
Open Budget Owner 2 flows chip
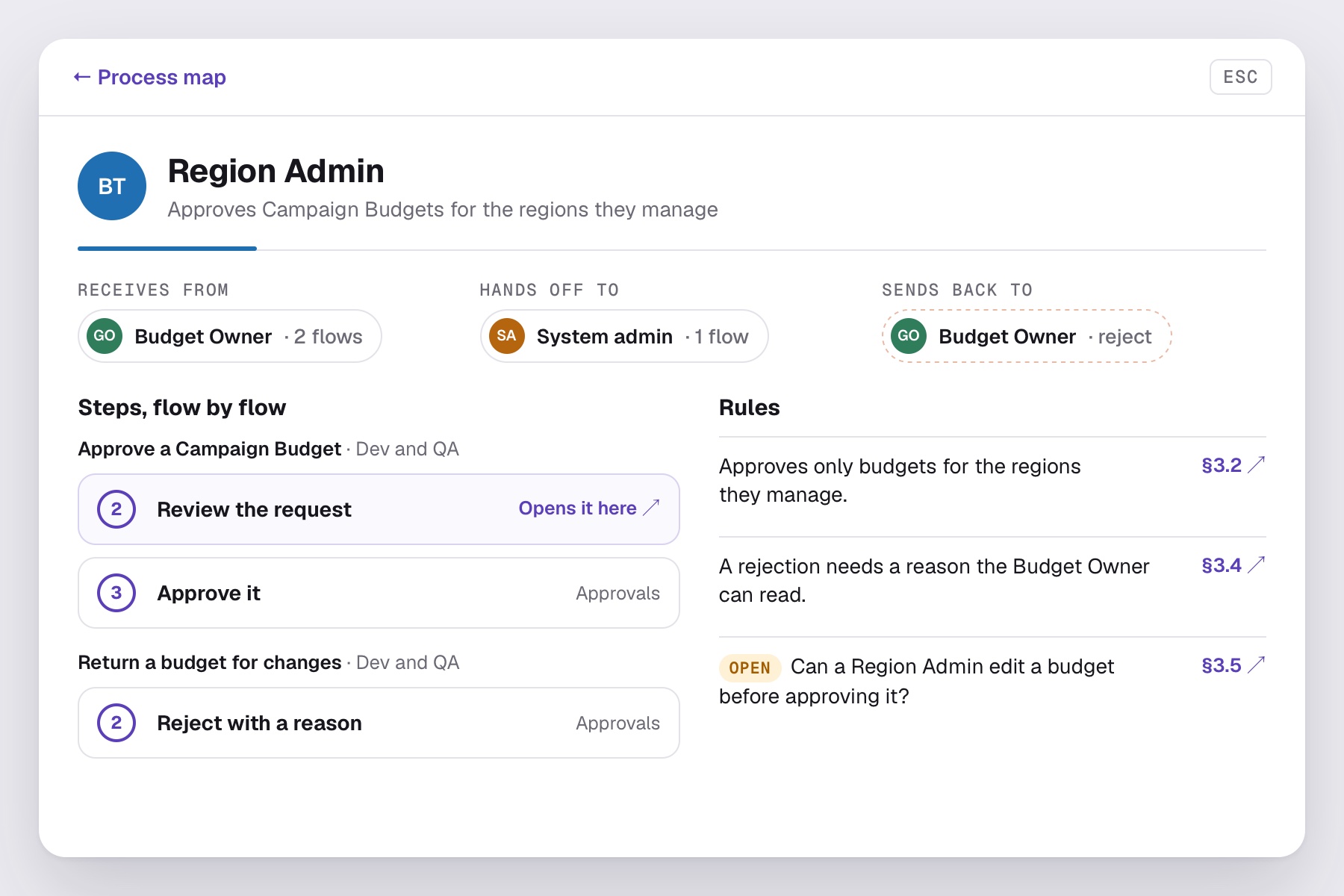(230, 336)
